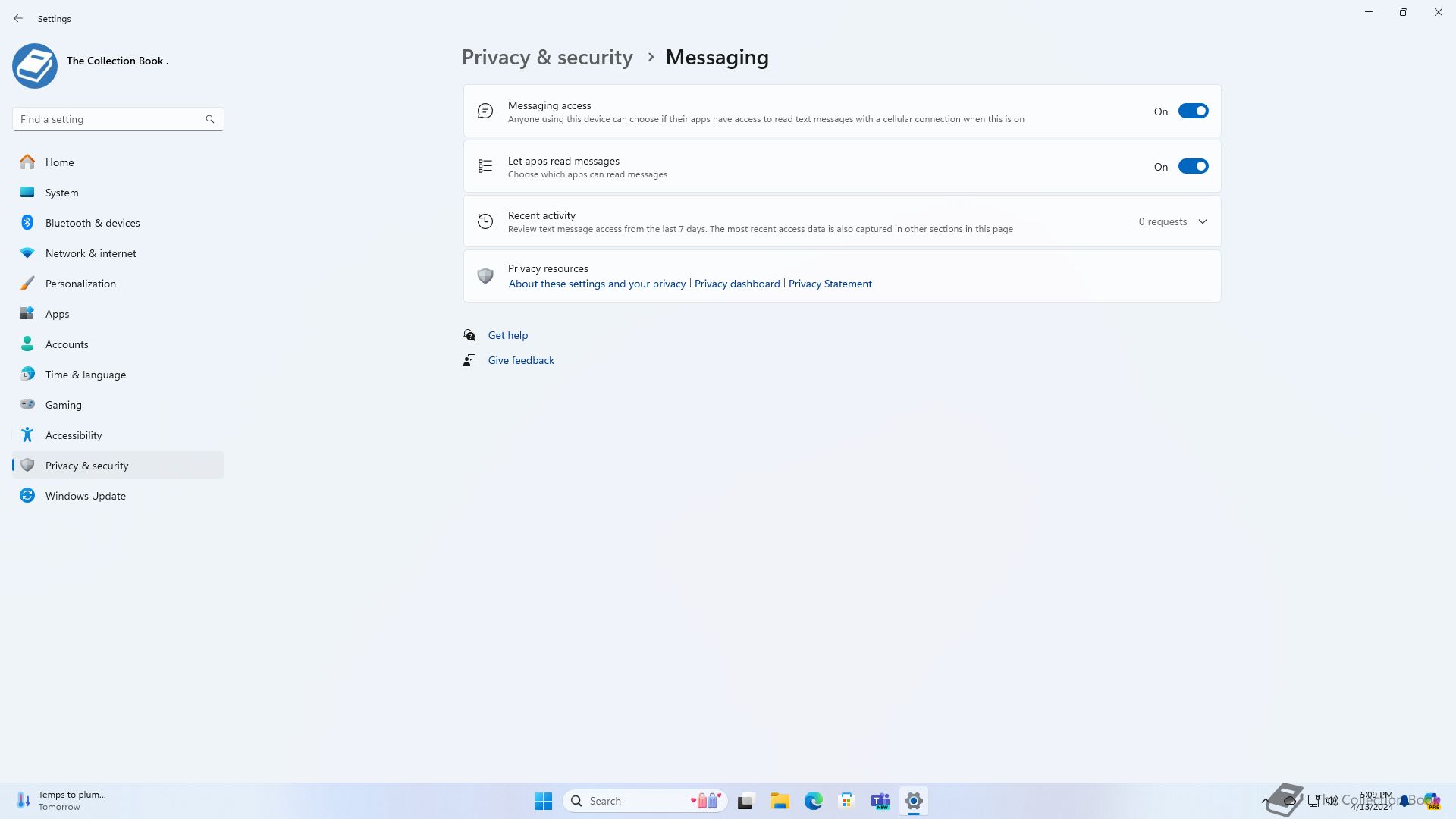This screenshot has height=819, width=1456.
Task: Show hidden icons in system tray
Action: pos(1265,801)
